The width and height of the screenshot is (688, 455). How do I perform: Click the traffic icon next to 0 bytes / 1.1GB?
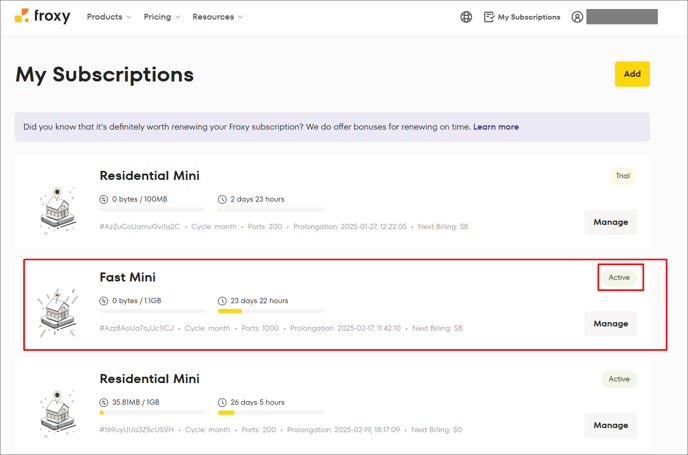(x=104, y=301)
